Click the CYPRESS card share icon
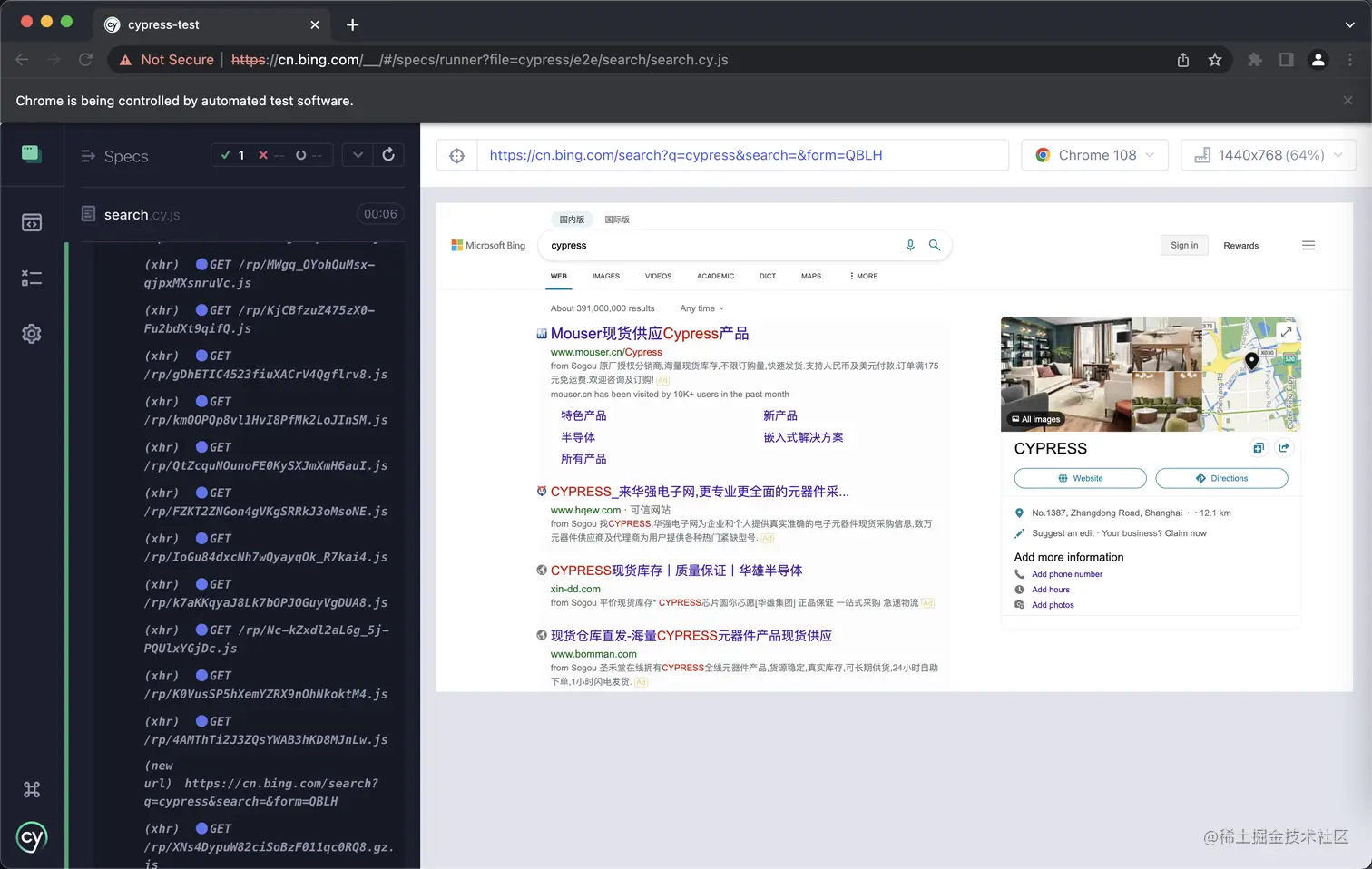The image size is (1372, 869). 1284,448
